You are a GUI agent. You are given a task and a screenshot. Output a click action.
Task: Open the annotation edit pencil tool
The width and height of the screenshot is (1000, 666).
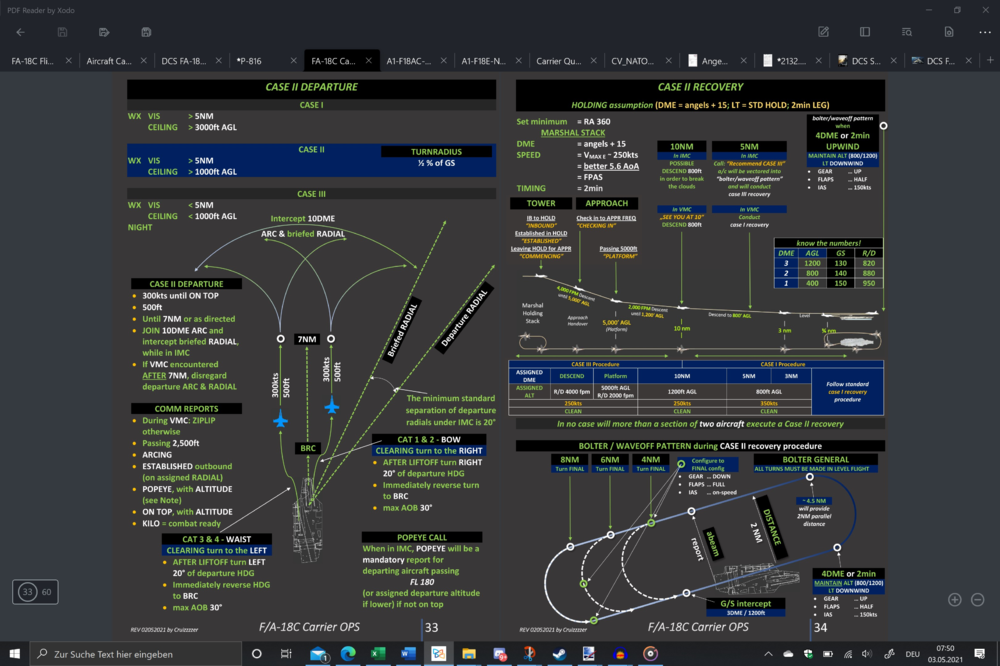coord(823,32)
